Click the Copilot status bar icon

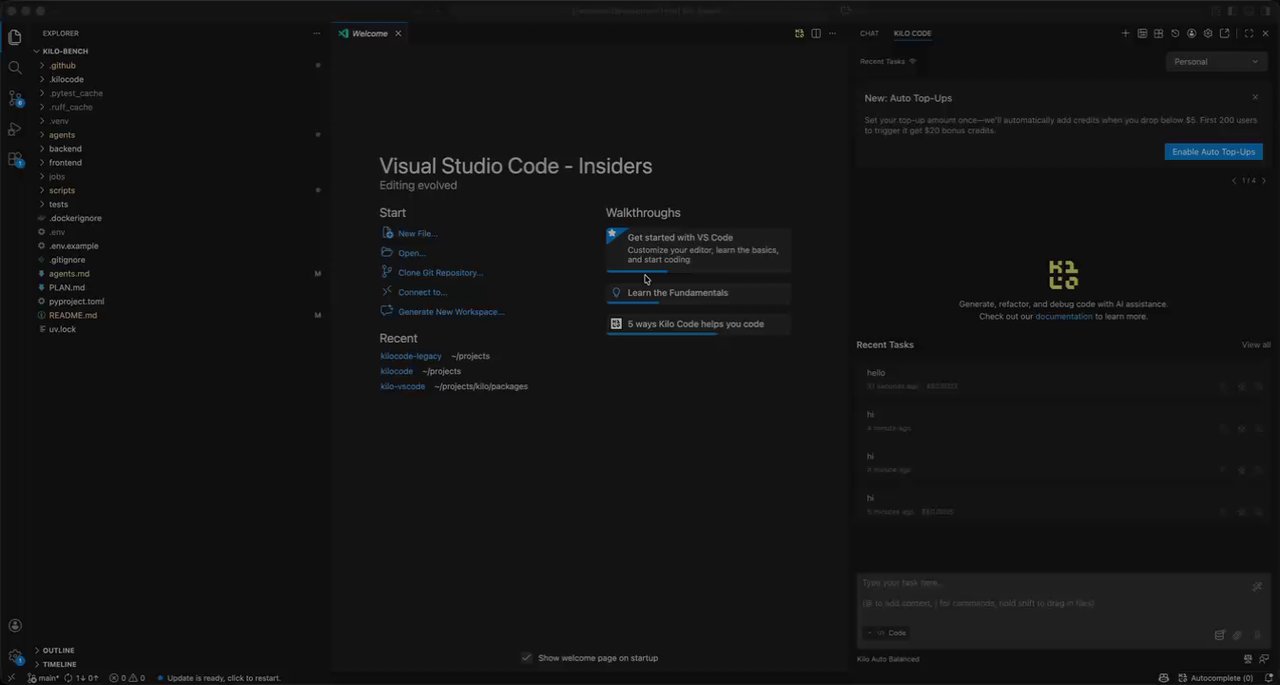1163,678
